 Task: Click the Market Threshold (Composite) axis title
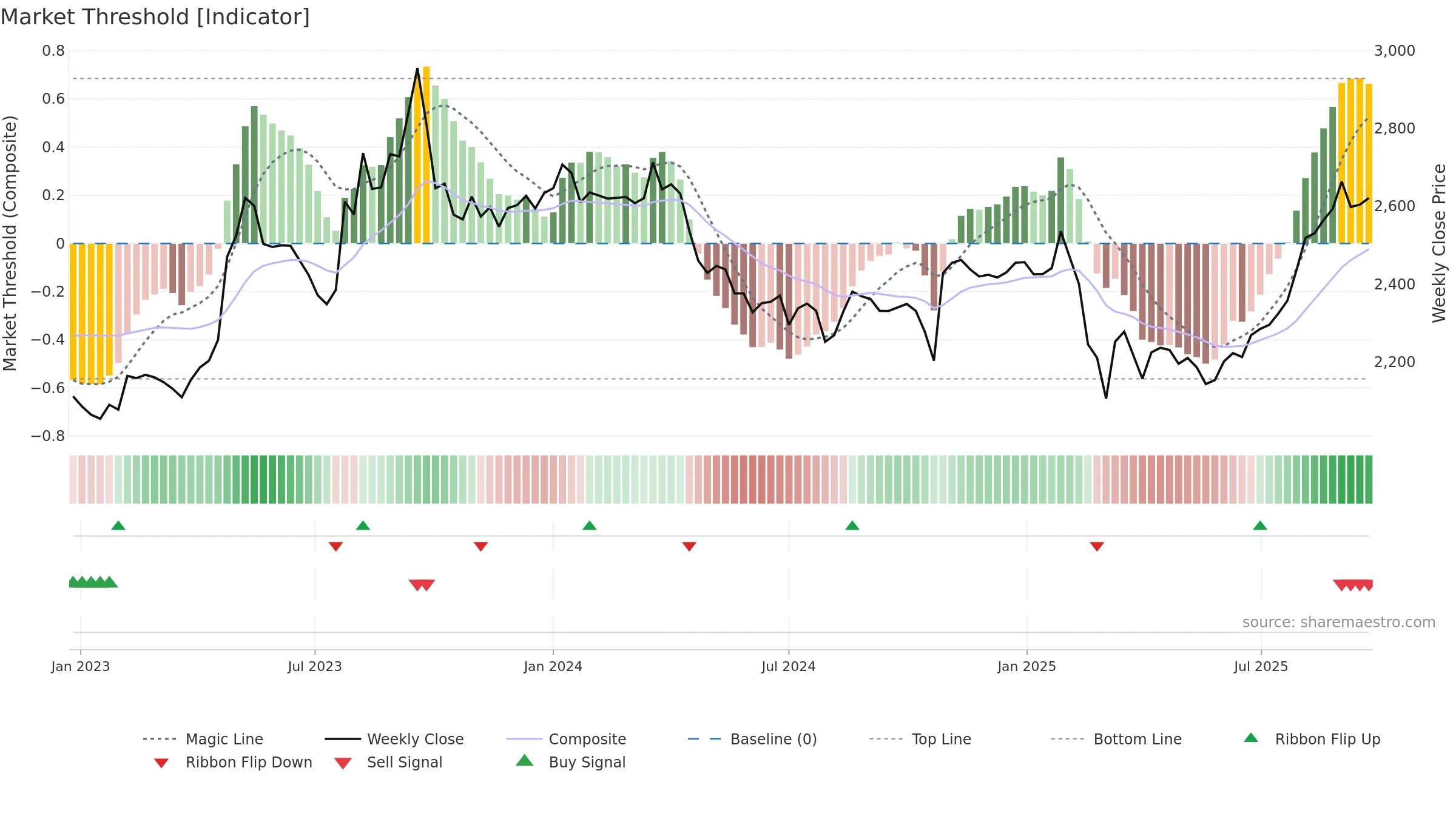pyautogui.click(x=10, y=243)
